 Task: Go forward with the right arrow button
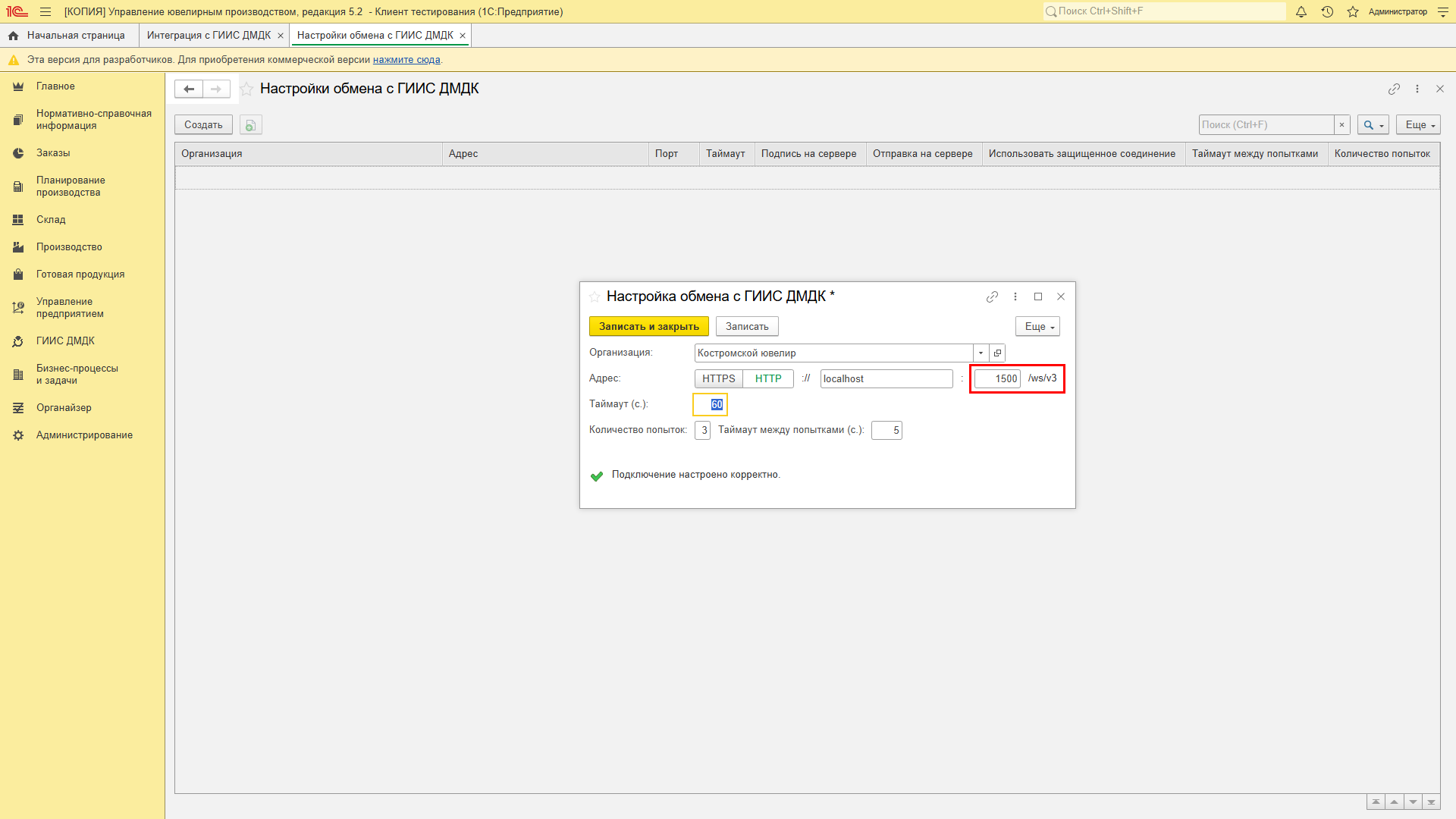[216, 89]
